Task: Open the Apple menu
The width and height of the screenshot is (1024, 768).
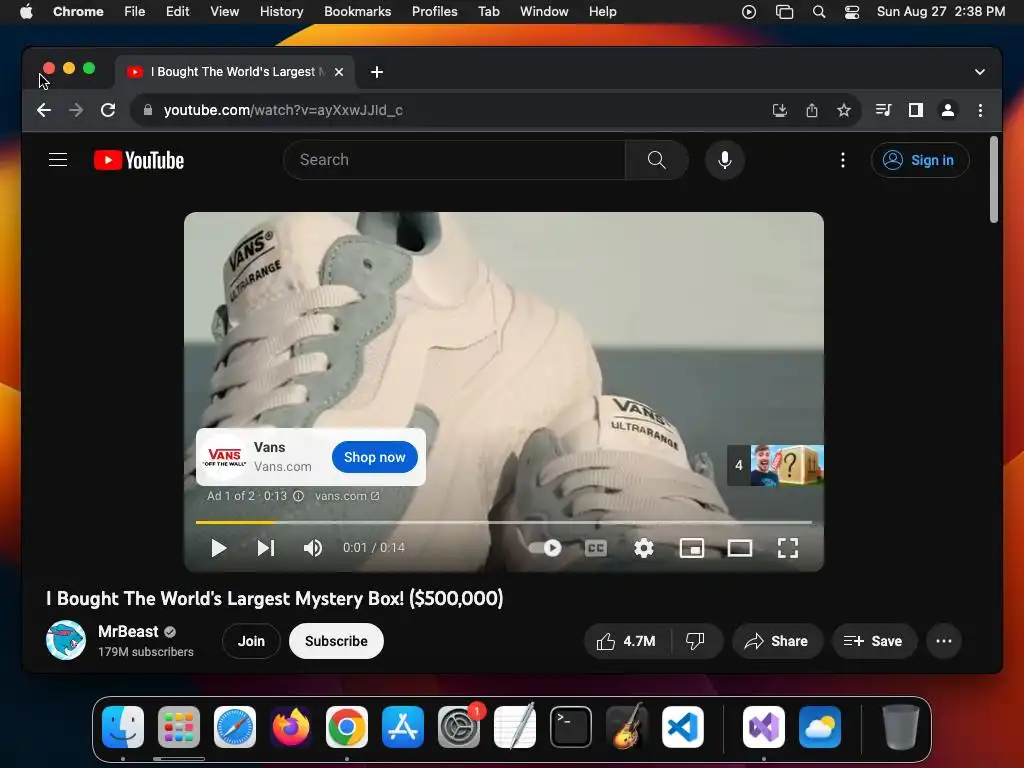Action: click(26, 12)
